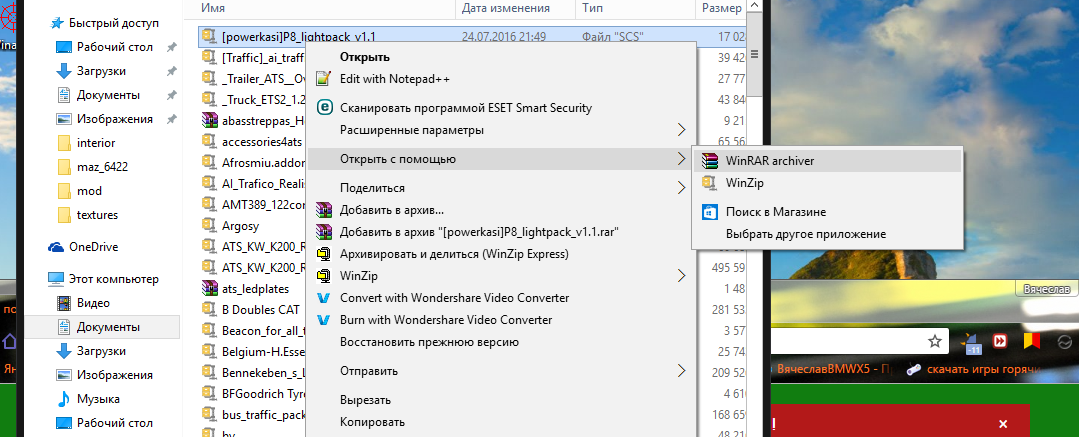Click the 'Быстрый доступ' star icon
This screenshot has width=1079, height=437.
coord(56,23)
